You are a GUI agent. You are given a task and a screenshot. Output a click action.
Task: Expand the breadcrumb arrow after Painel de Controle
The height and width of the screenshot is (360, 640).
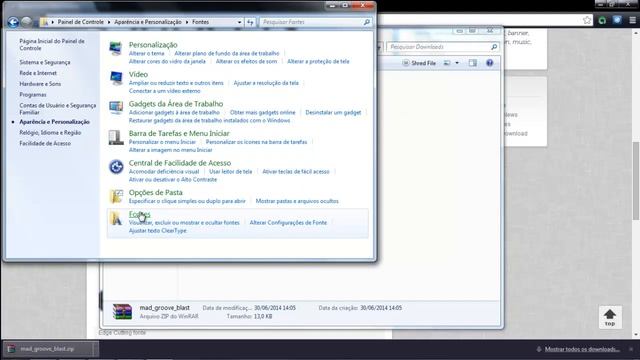(109, 22)
